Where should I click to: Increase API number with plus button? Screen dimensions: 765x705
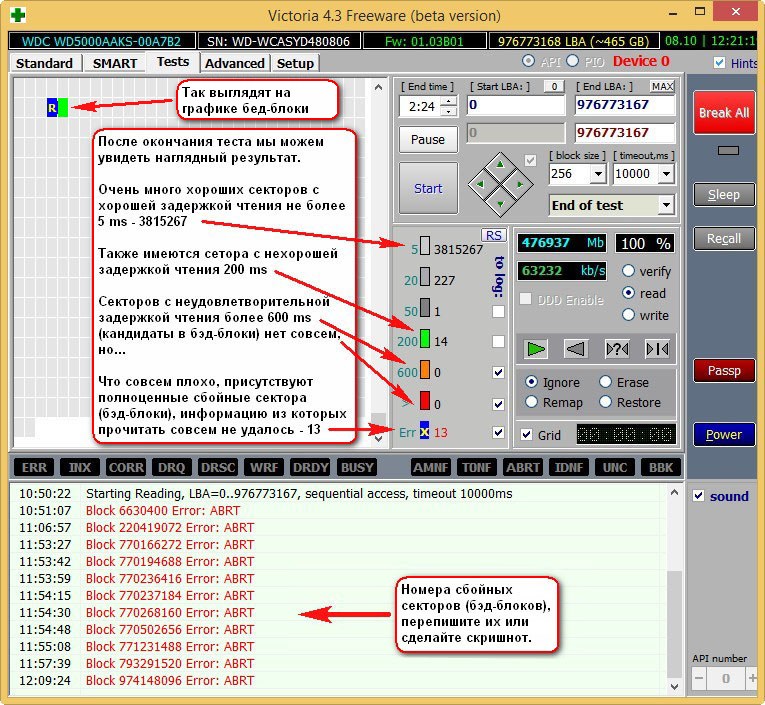752,678
